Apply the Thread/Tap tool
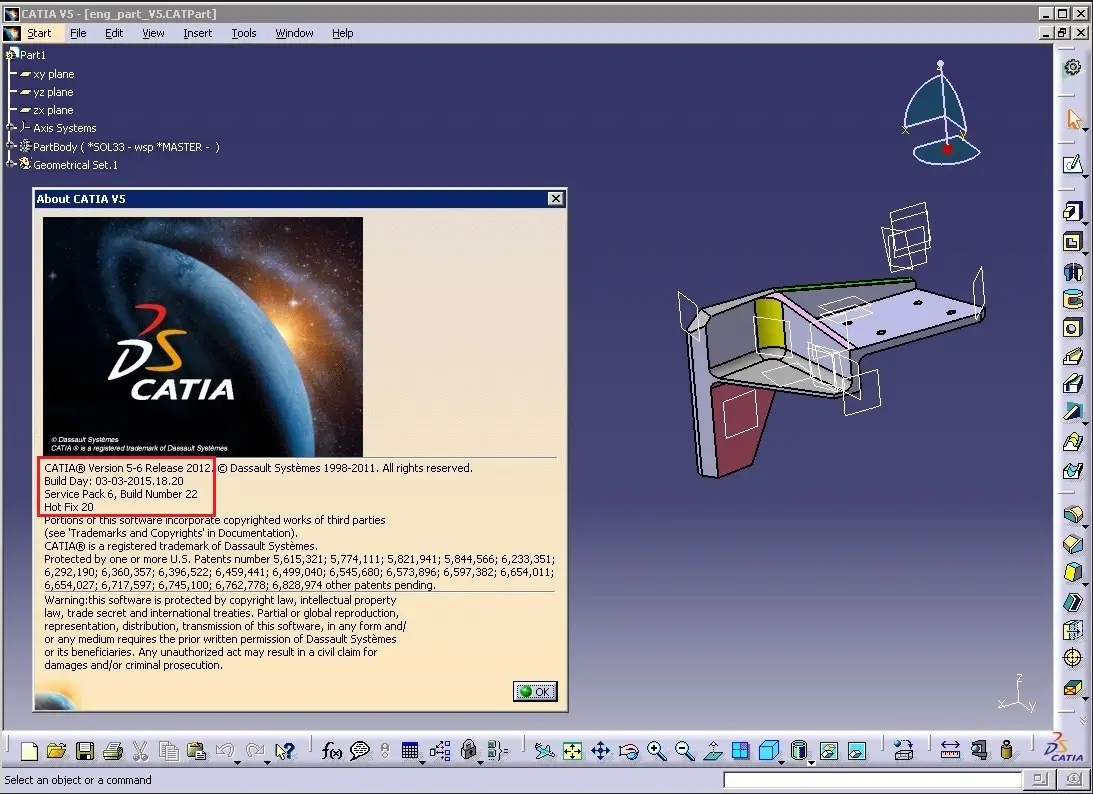 [1073, 657]
